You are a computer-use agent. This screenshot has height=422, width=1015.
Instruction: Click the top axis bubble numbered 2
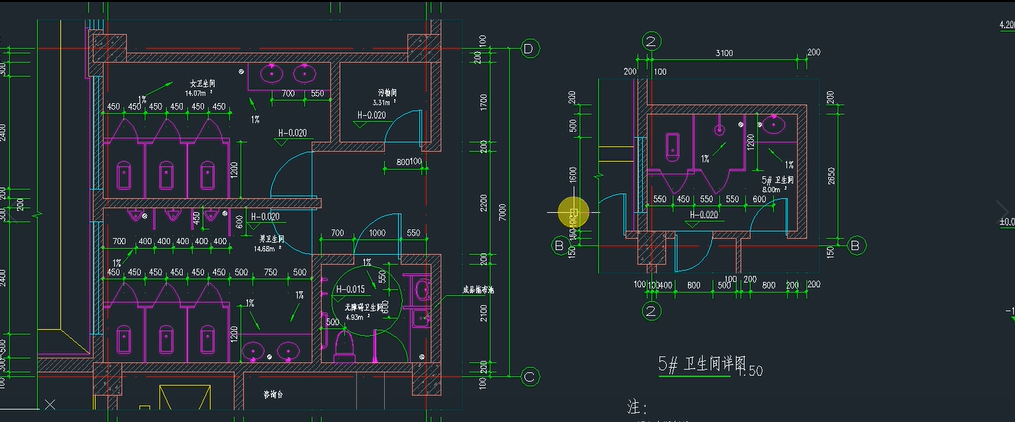coord(652,41)
